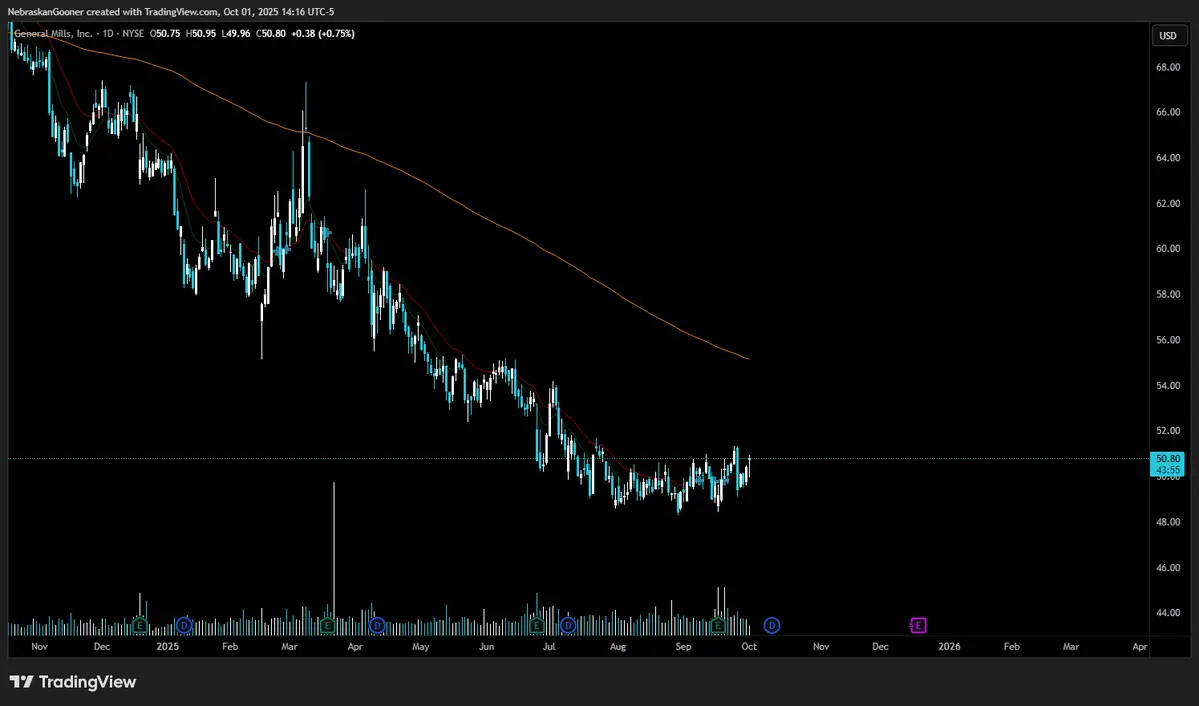Click the upcoming blue dividend D marker in October
The height and width of the screenshot is (706, 1199).
coord(772,626)
